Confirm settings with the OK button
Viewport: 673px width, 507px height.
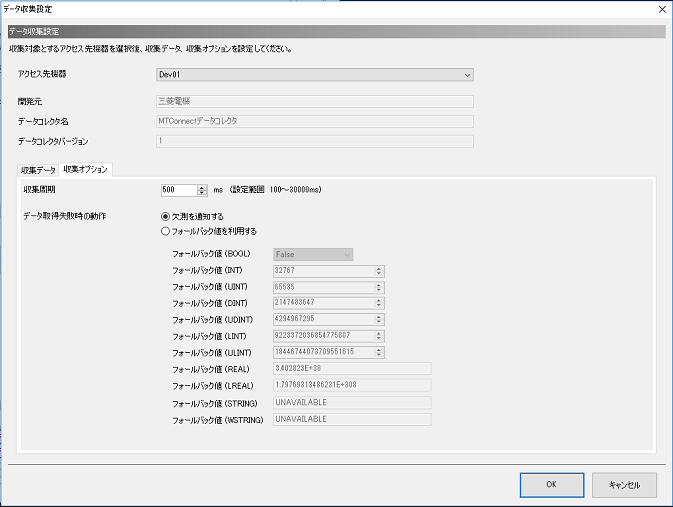[x=552, y=485]
